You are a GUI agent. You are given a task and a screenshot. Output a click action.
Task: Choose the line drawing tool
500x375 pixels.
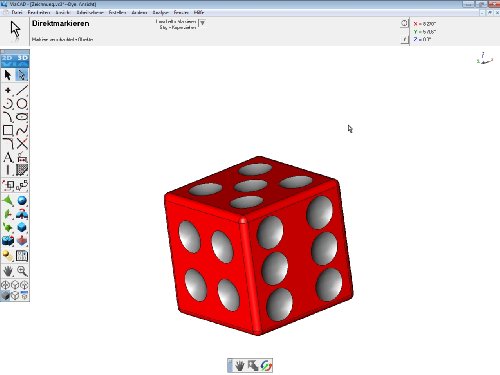[x=22, y=90]
